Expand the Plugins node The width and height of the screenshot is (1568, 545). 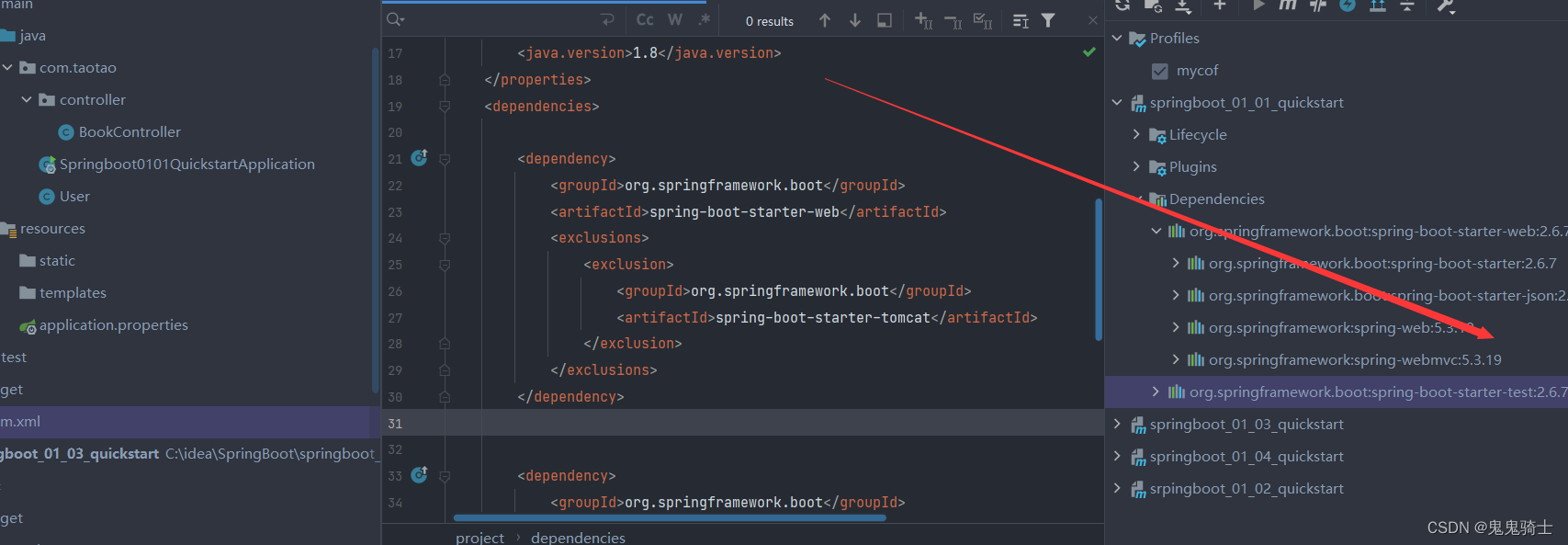(1136, 167)
